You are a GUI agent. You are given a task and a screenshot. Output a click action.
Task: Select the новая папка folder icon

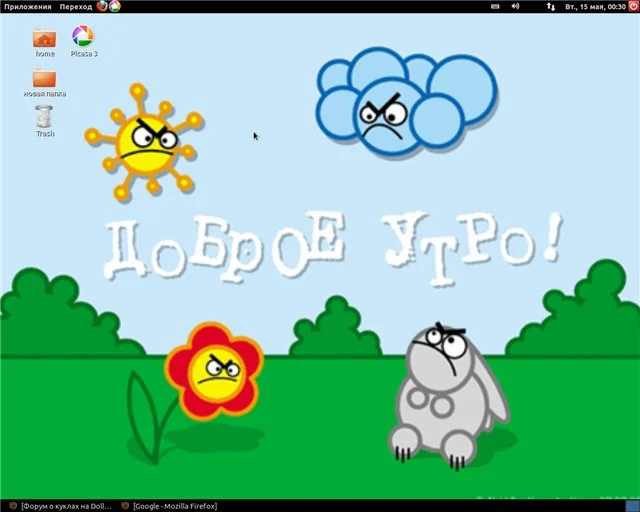(44, 83)
